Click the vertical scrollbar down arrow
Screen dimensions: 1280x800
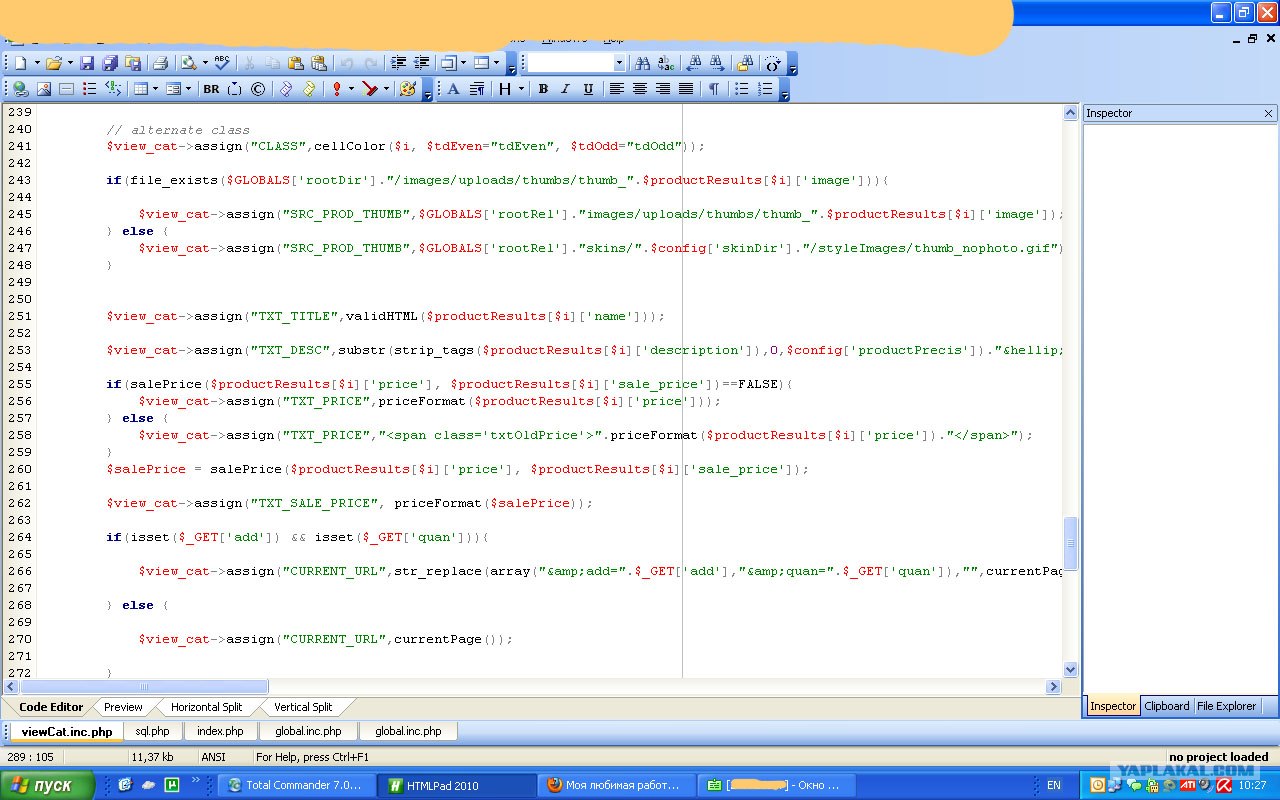(x=1071, y=670)
